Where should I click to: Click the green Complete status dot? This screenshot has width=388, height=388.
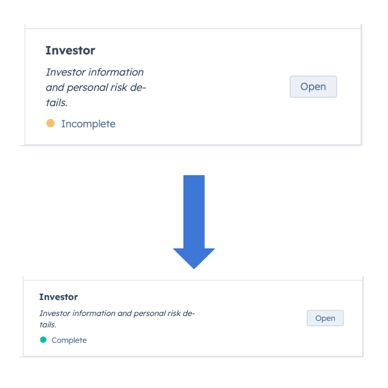tap(43, 340)
